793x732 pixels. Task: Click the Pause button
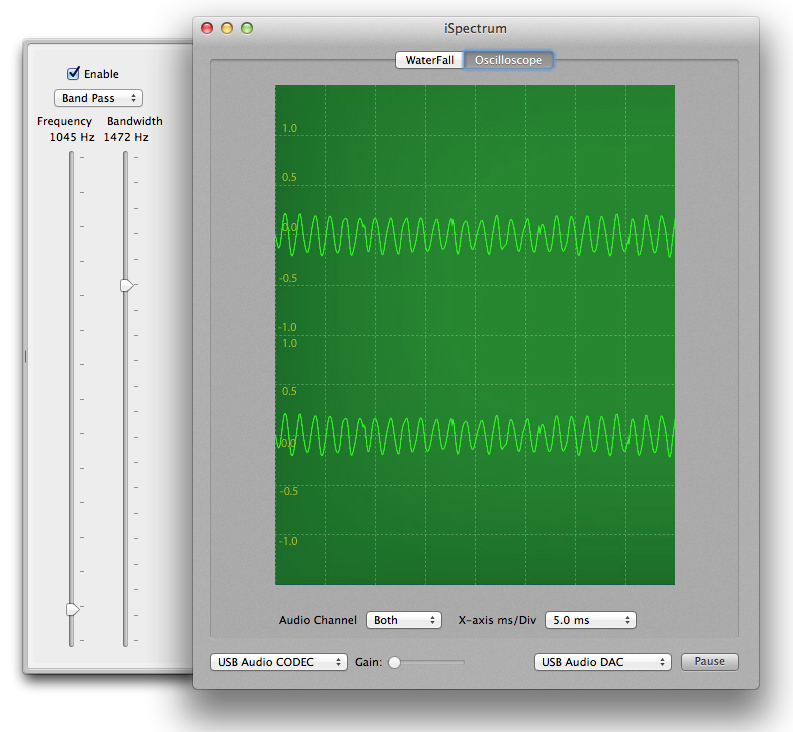(710, 662)
